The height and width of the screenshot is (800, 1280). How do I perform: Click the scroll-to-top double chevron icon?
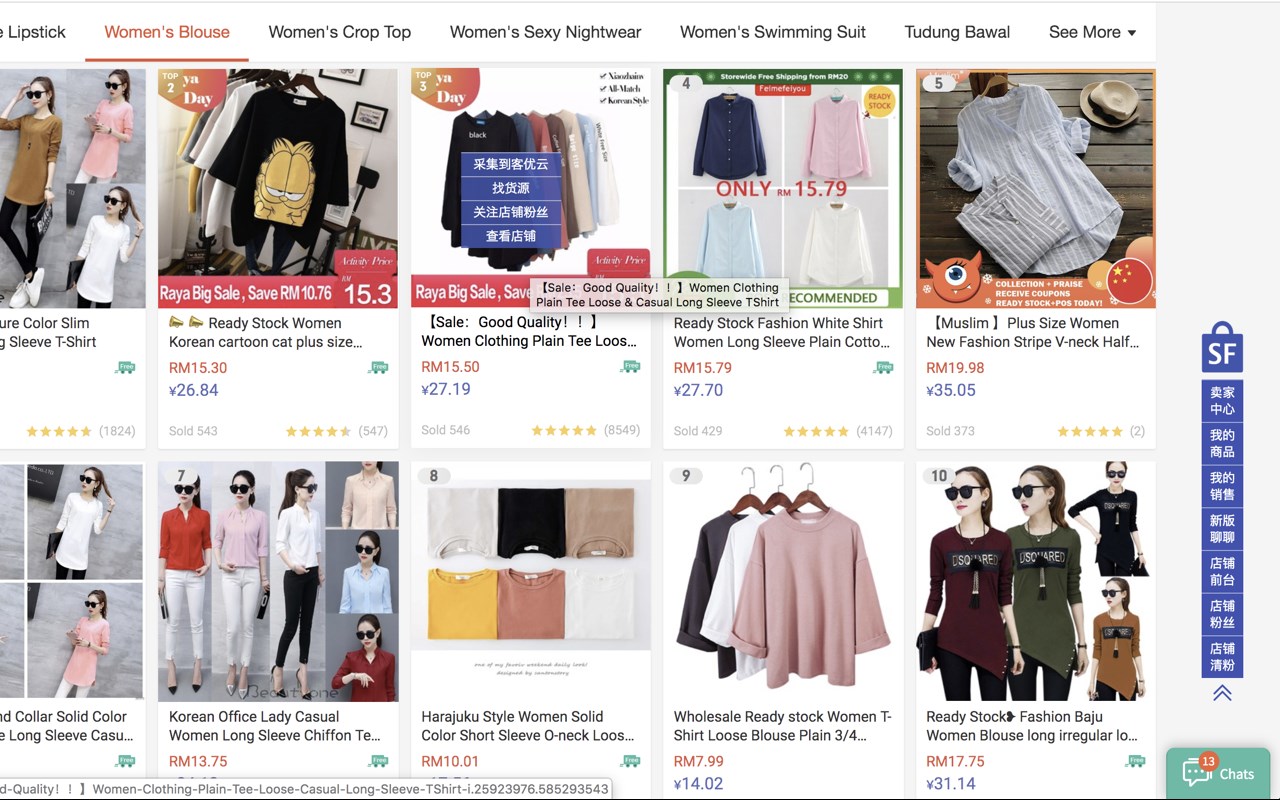[x=1222, y=693]
